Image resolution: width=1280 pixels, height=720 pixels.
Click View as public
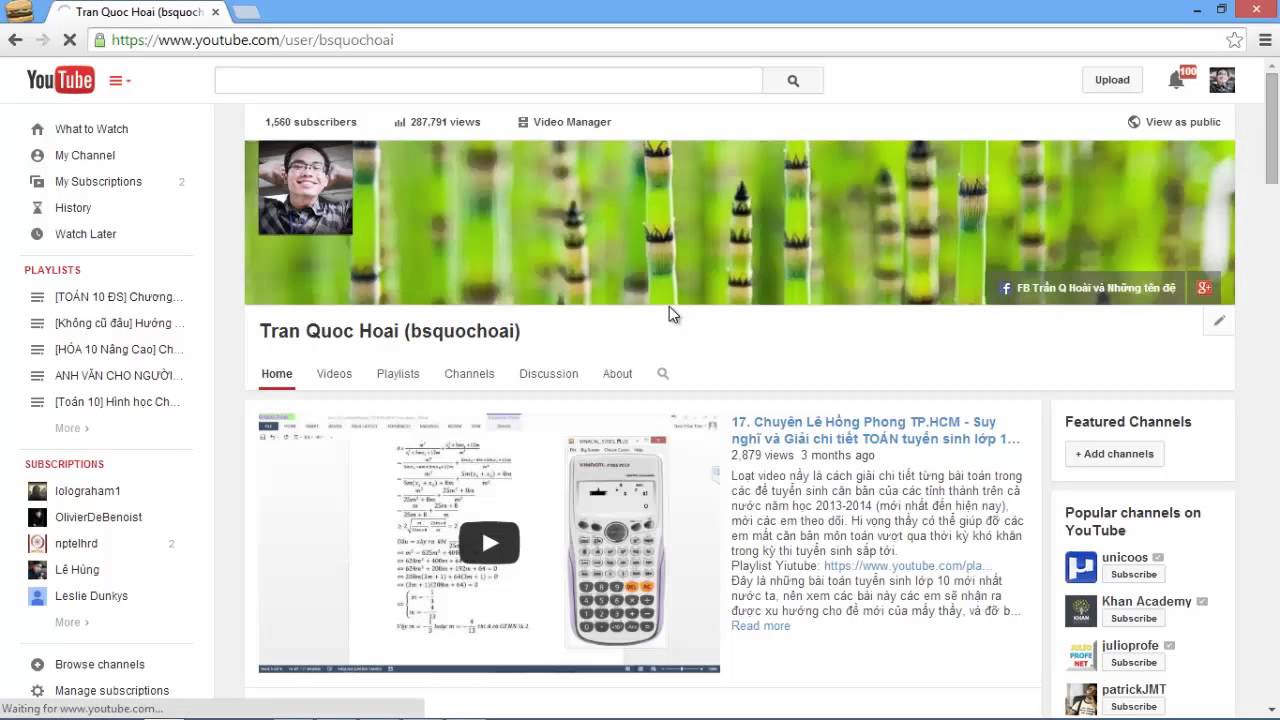click(1174, 122)
